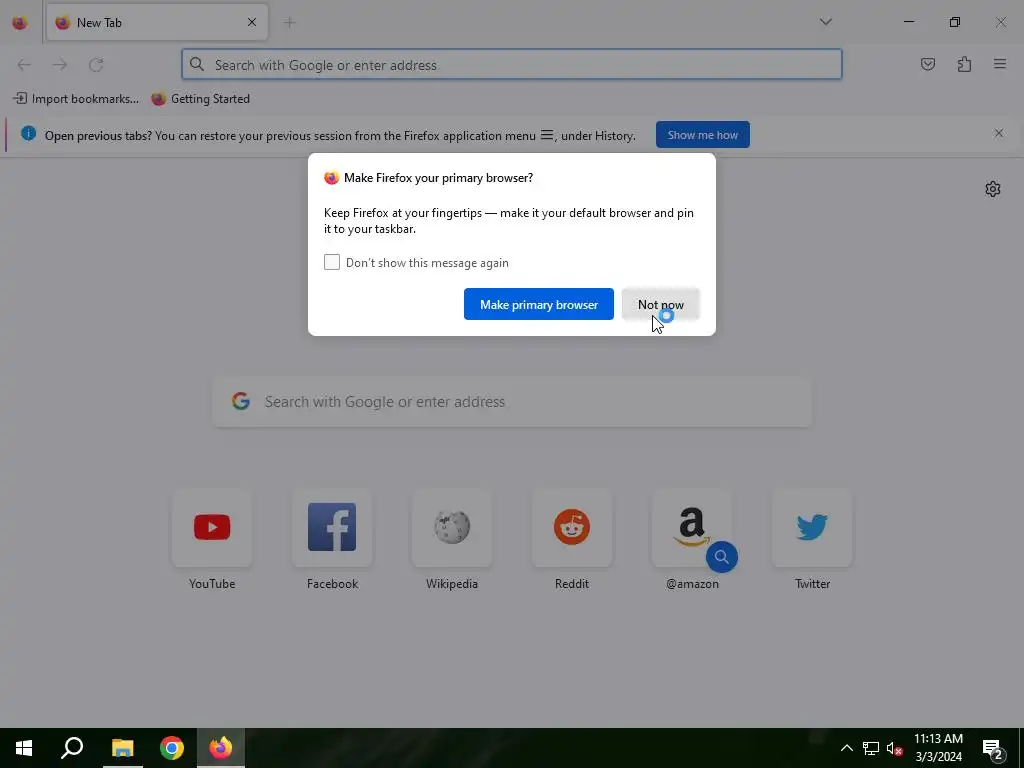Click the Not now button
This screenshot has width=1024, height=768.
(660, 304)
